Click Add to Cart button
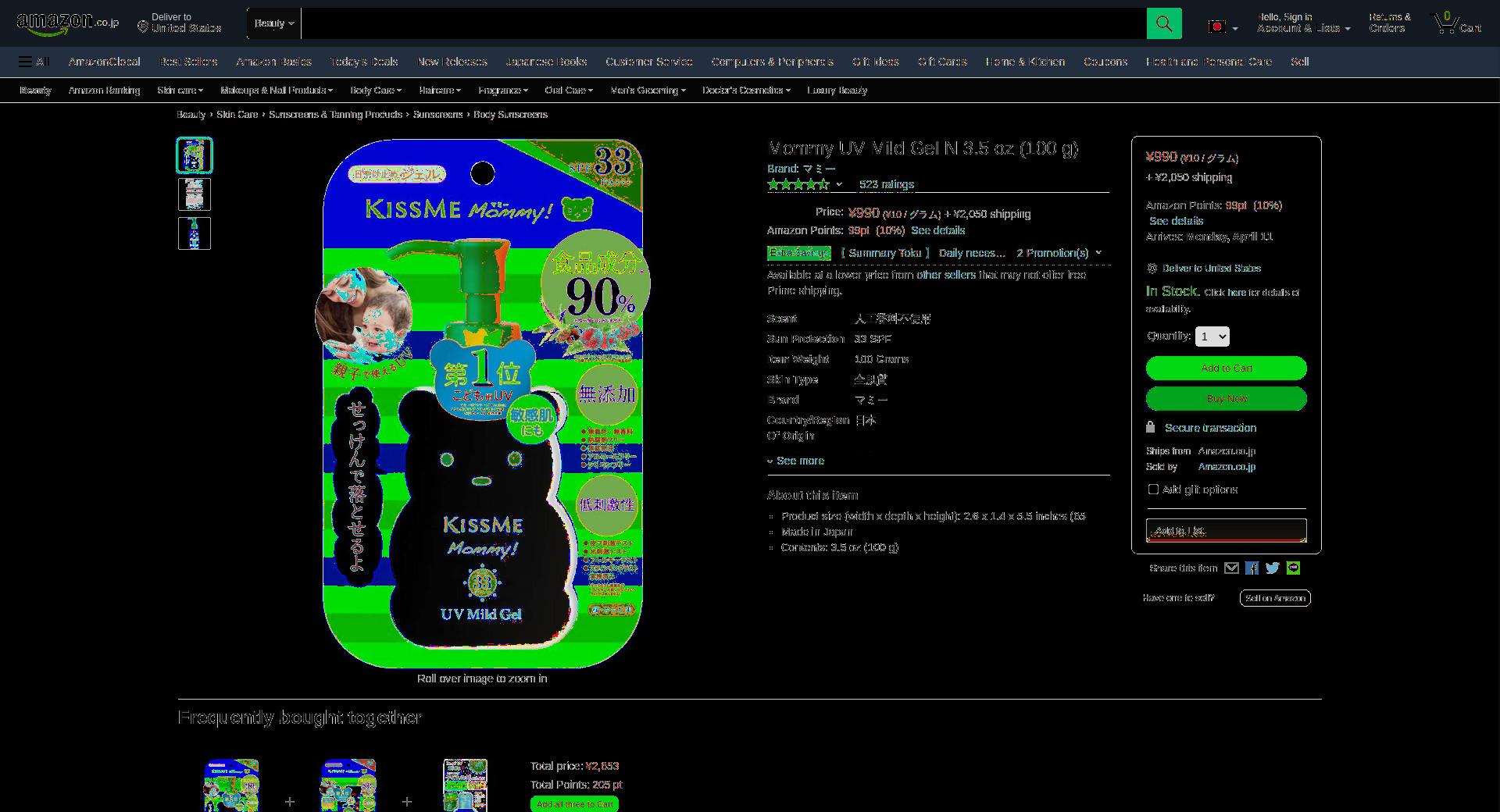The height and width of the screenshot is (812, 1500). tap(1226, 368)
